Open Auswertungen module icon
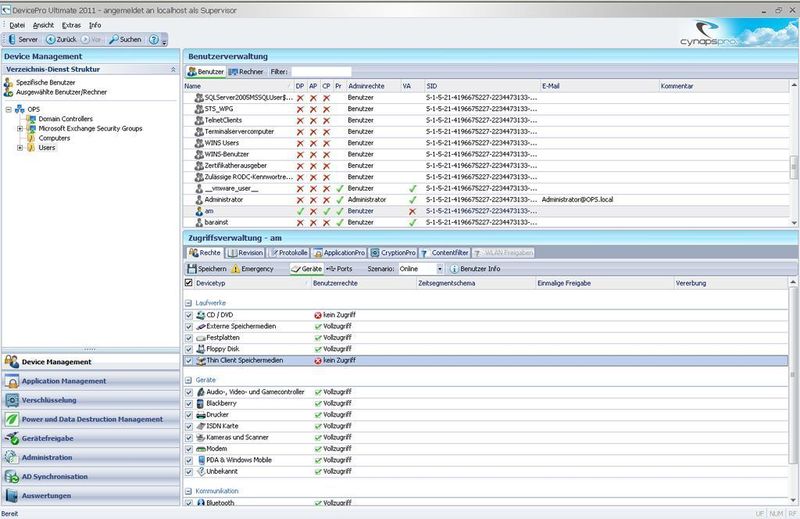This screenshot has width=800, height=519. [x=11, y=496]
